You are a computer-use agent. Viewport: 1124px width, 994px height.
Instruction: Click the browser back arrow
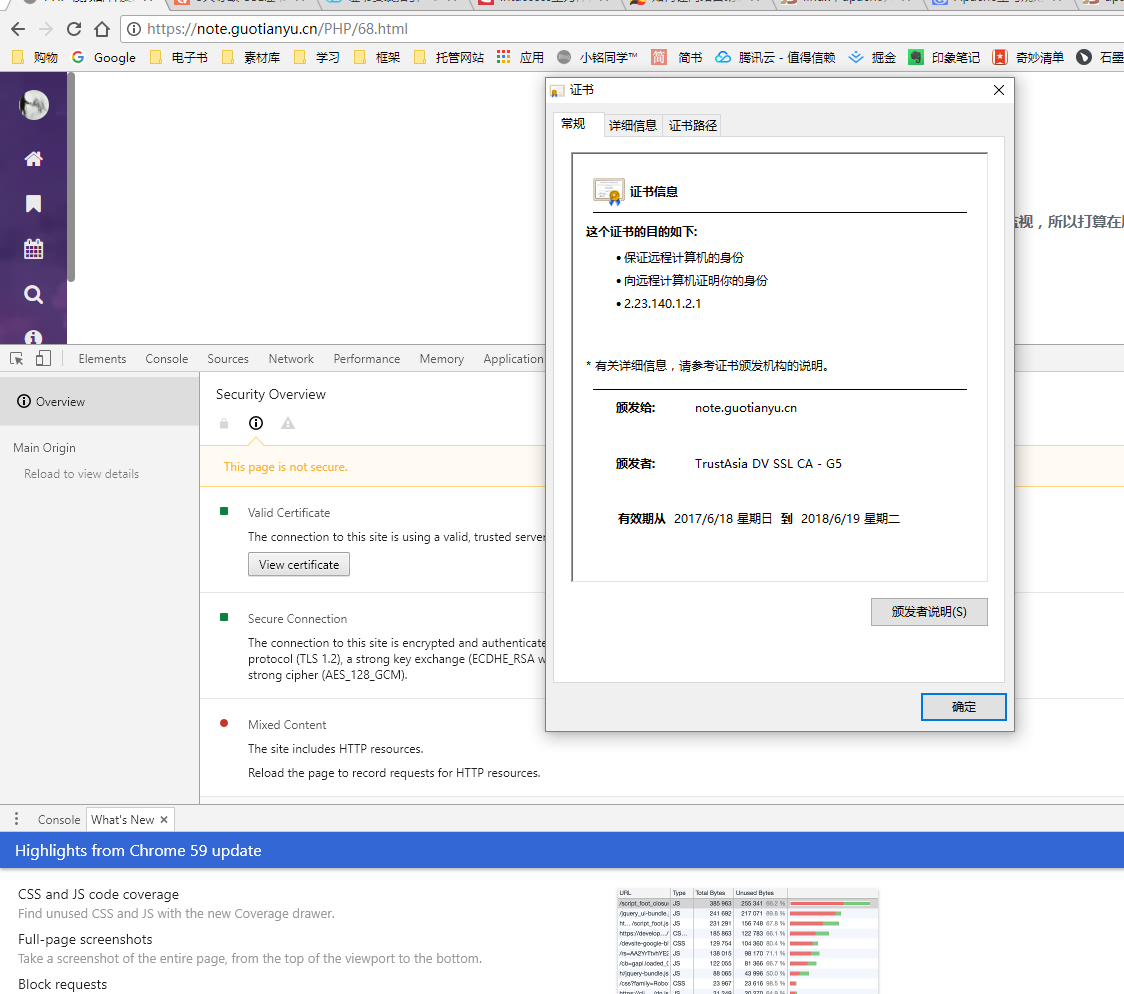tap(18, 29)
